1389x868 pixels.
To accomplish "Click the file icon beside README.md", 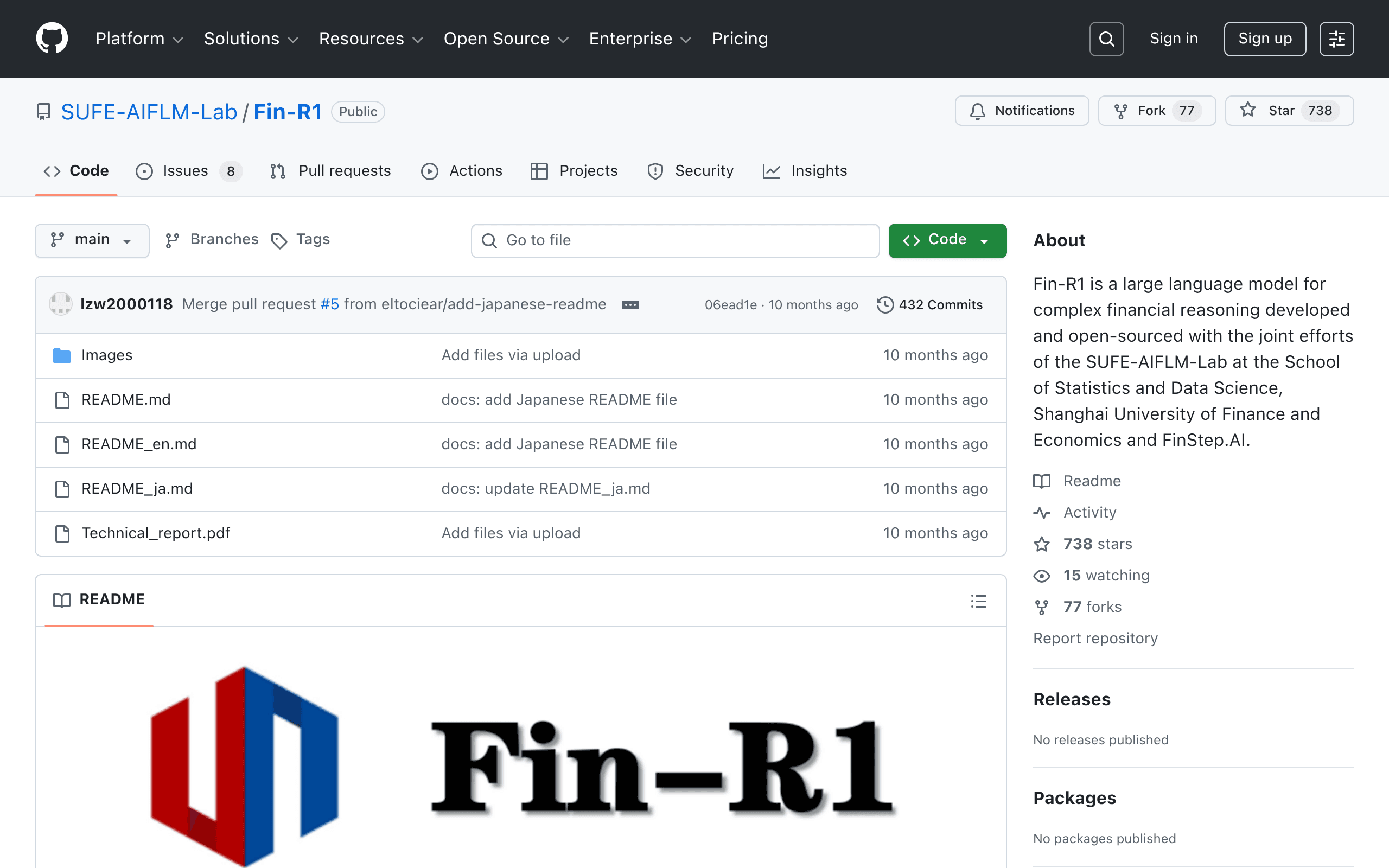I will (x=62, y=400).
